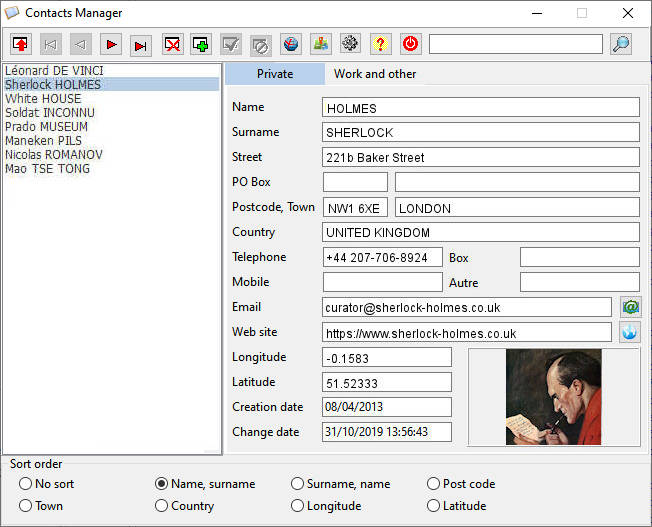Click the Change date field

[387, 432]
